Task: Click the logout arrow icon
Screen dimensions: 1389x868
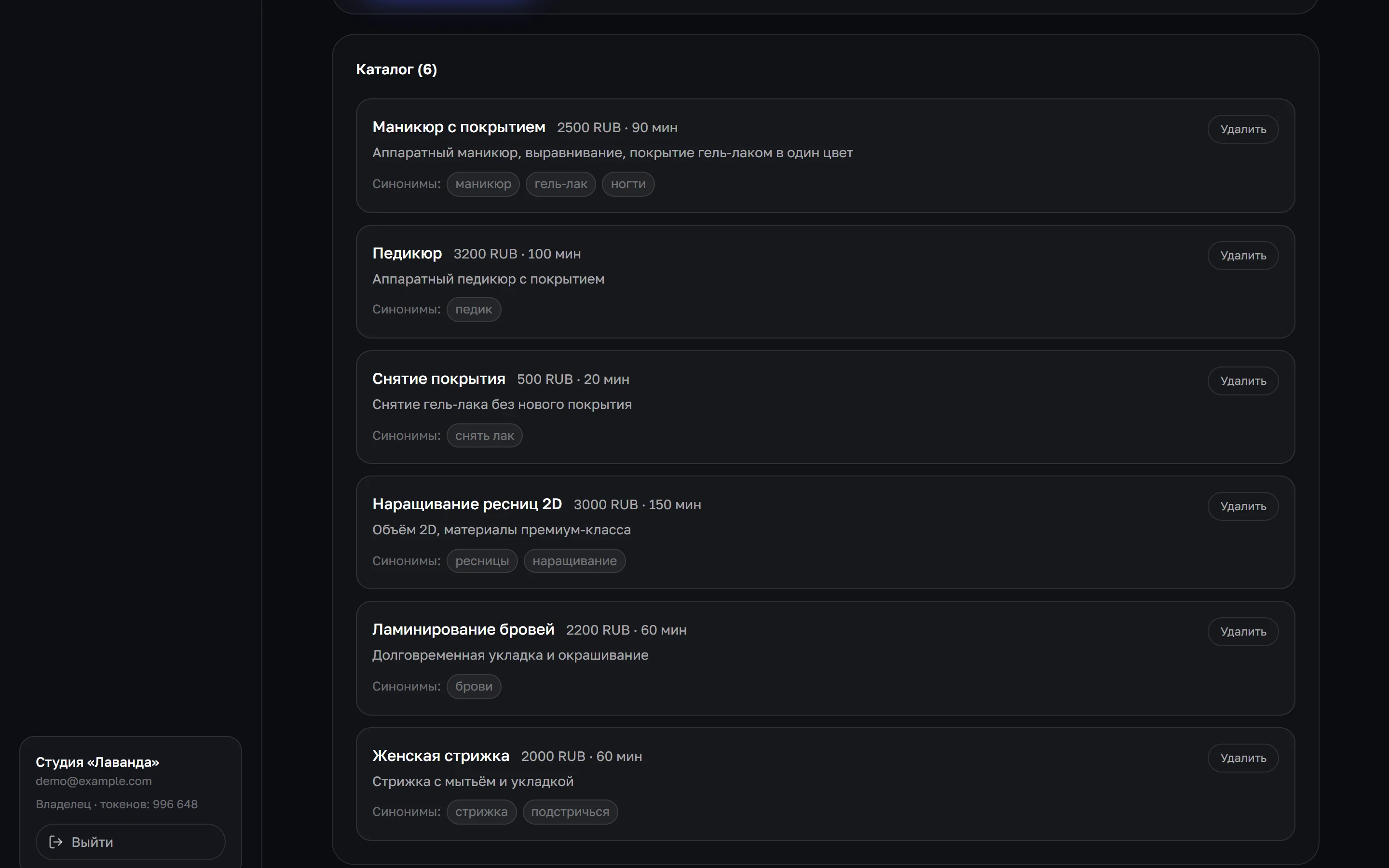Action: point(55,841)
